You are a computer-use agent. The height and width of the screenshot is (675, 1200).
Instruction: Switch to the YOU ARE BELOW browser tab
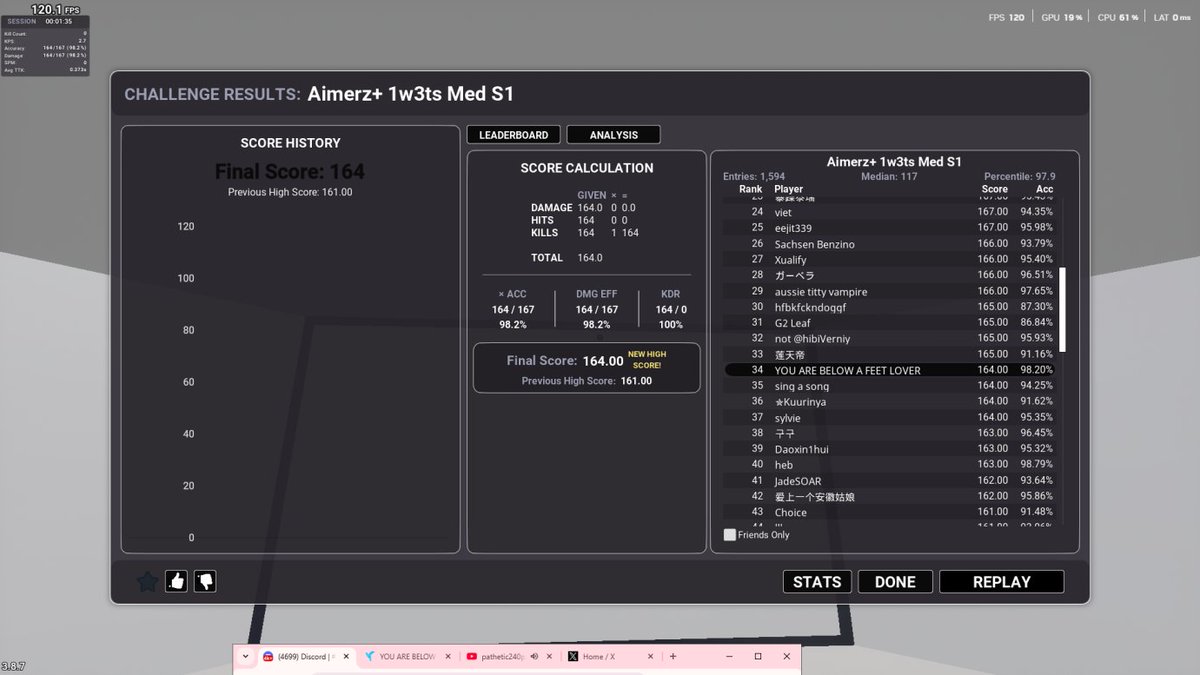(x=408, y=656)
